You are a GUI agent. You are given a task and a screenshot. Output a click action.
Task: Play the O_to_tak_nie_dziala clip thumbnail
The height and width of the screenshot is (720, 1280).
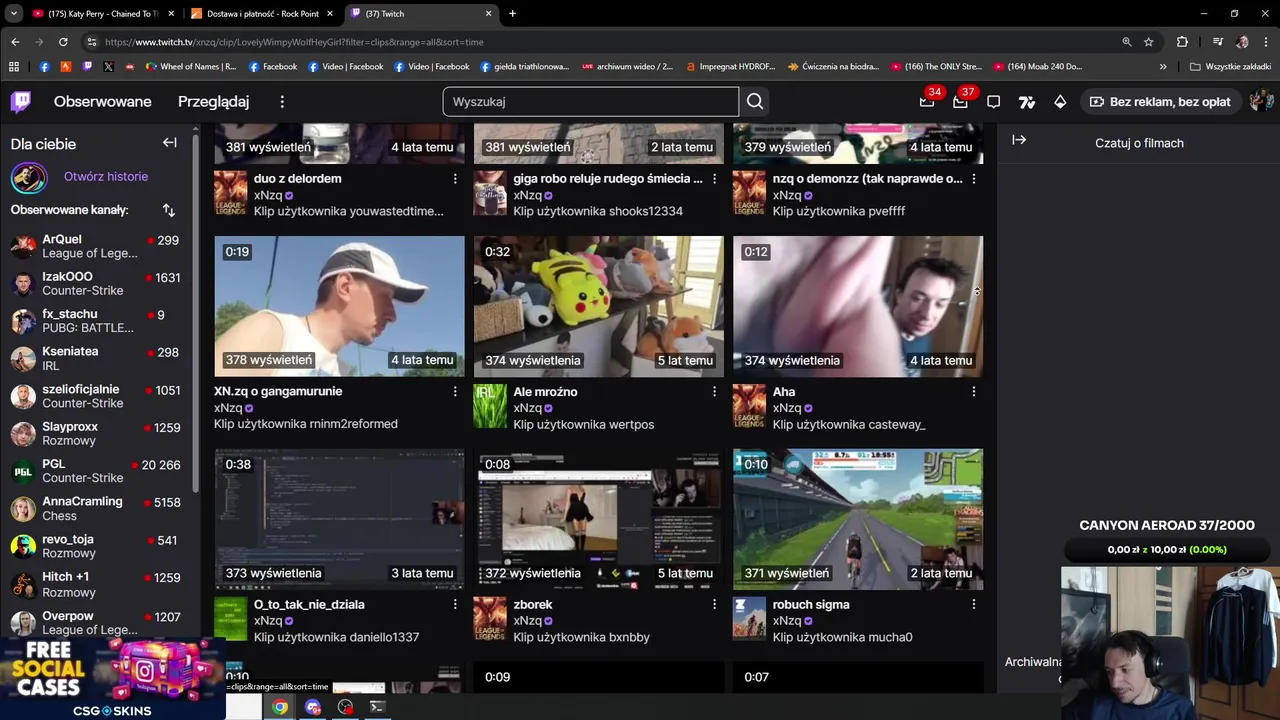339,519
